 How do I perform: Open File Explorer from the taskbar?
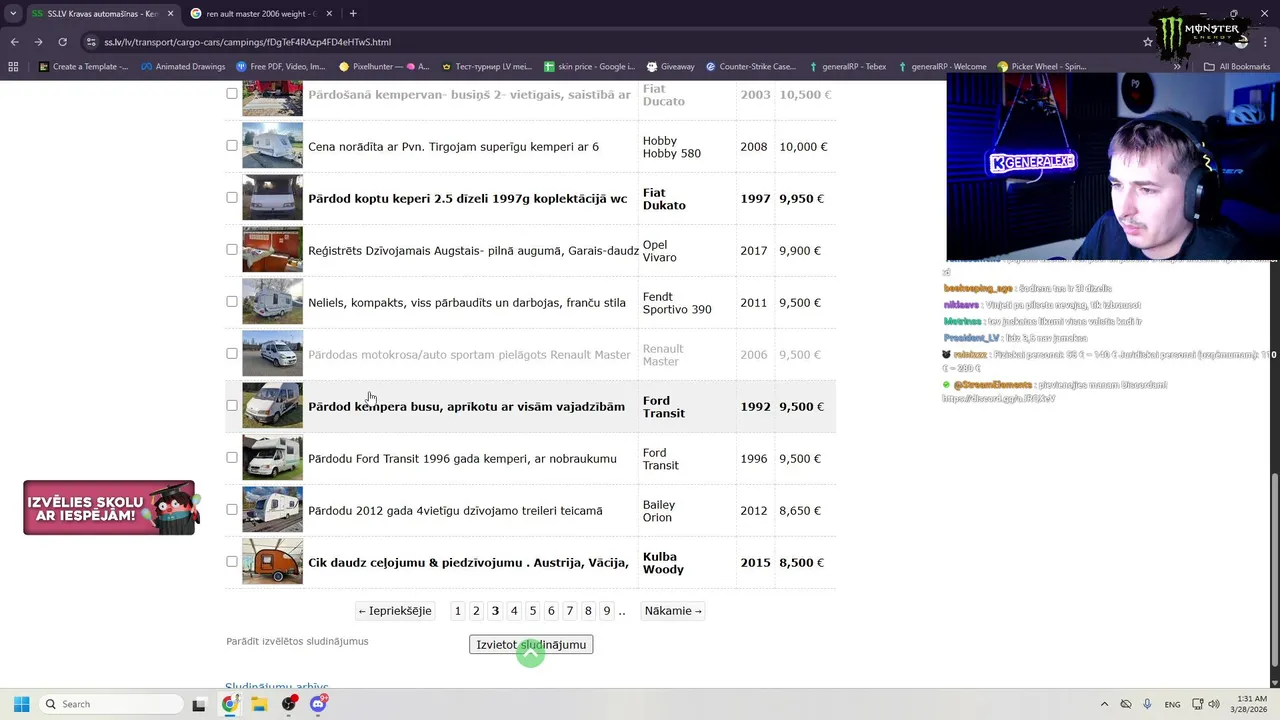coord(259,704)
